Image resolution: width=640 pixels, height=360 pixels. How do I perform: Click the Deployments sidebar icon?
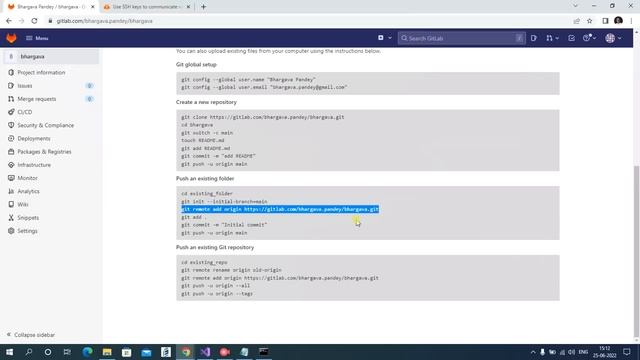[x=11, y=138]
